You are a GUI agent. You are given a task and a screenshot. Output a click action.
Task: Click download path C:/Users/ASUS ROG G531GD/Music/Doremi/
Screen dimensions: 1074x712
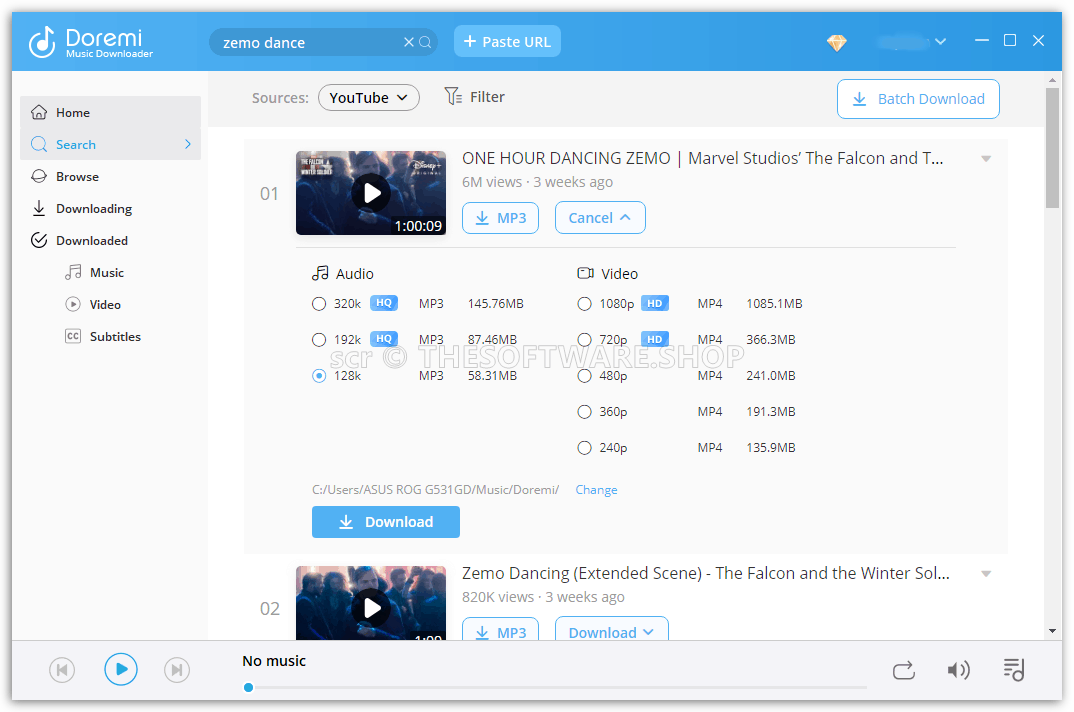click(436, 490)
